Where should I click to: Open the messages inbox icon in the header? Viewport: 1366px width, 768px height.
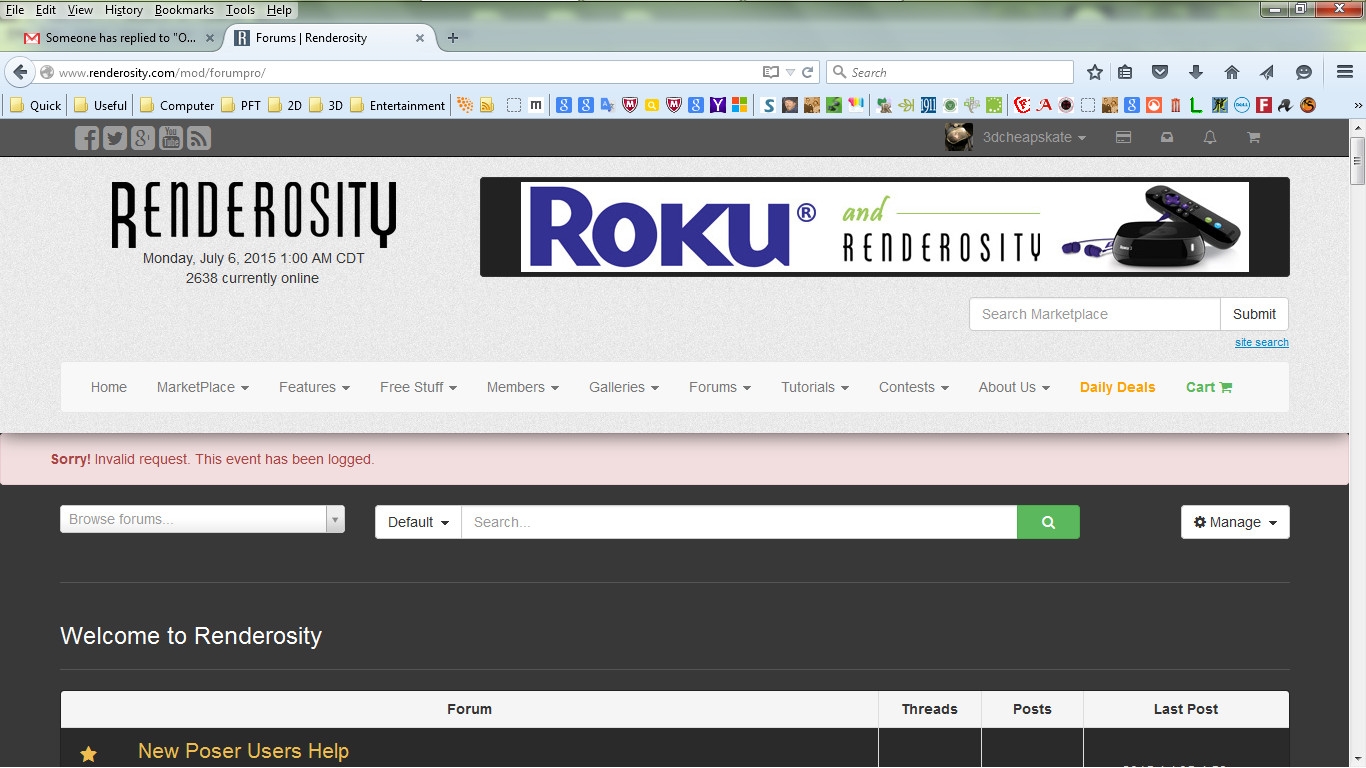1167,138
